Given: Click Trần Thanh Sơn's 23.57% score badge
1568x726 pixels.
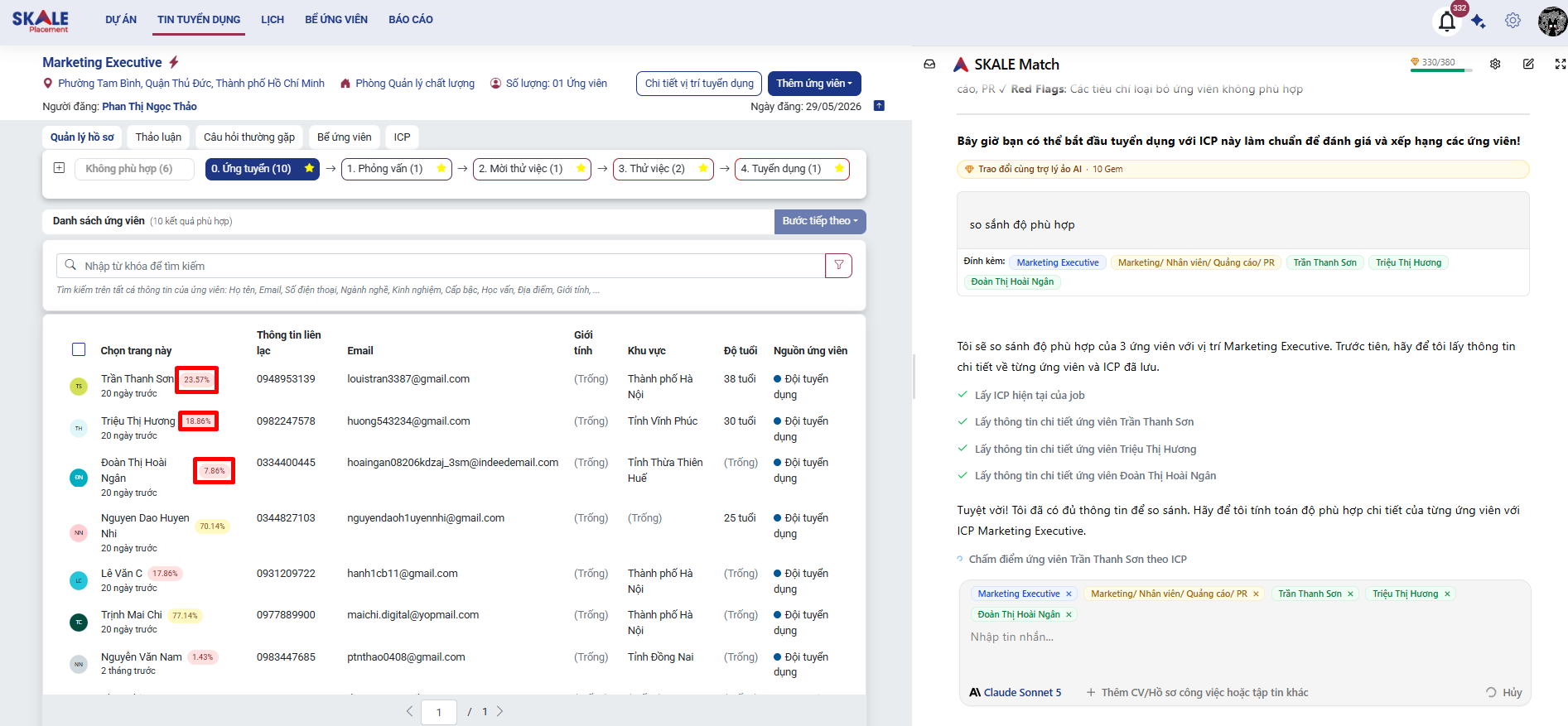Looking at the screenshot, I should point(196,380).
